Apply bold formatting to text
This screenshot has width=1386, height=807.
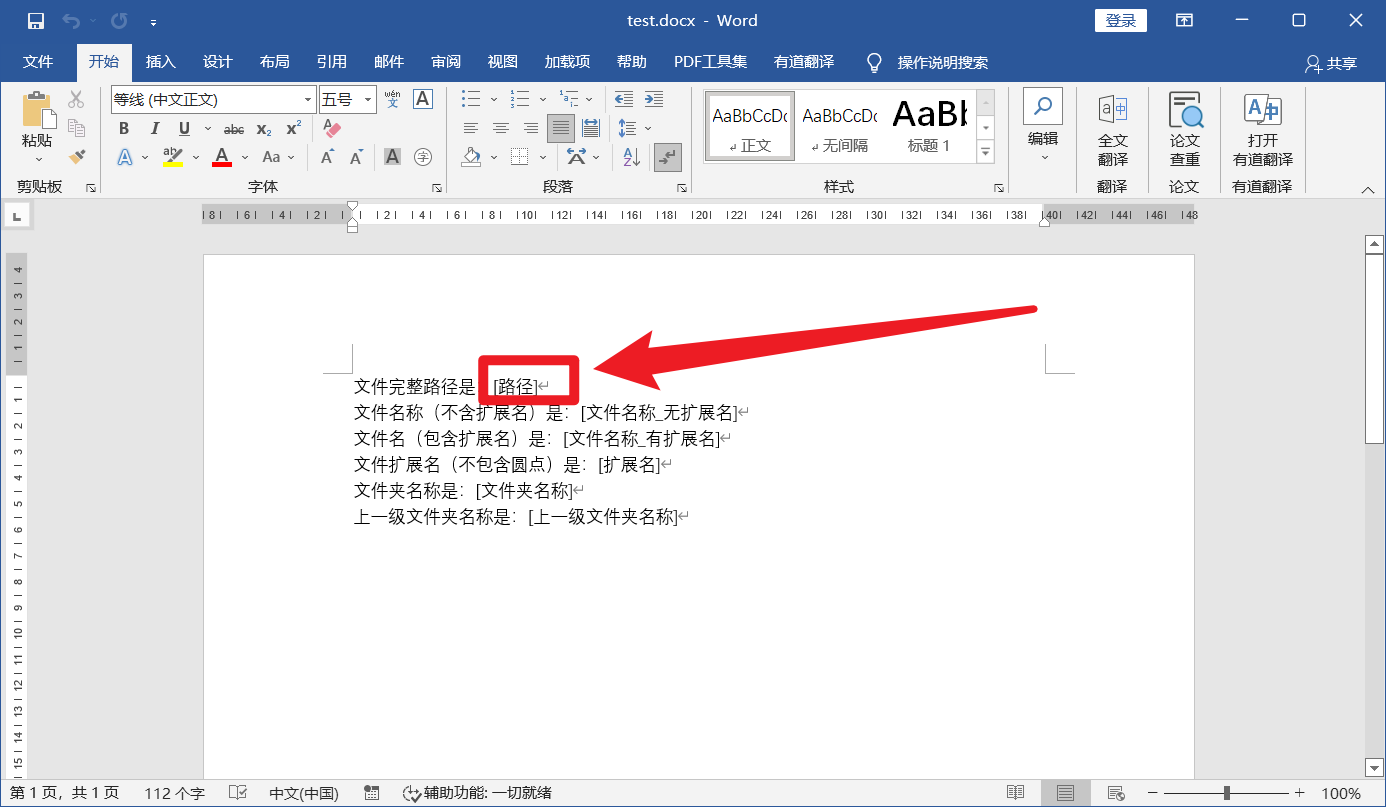pos(124,128)
